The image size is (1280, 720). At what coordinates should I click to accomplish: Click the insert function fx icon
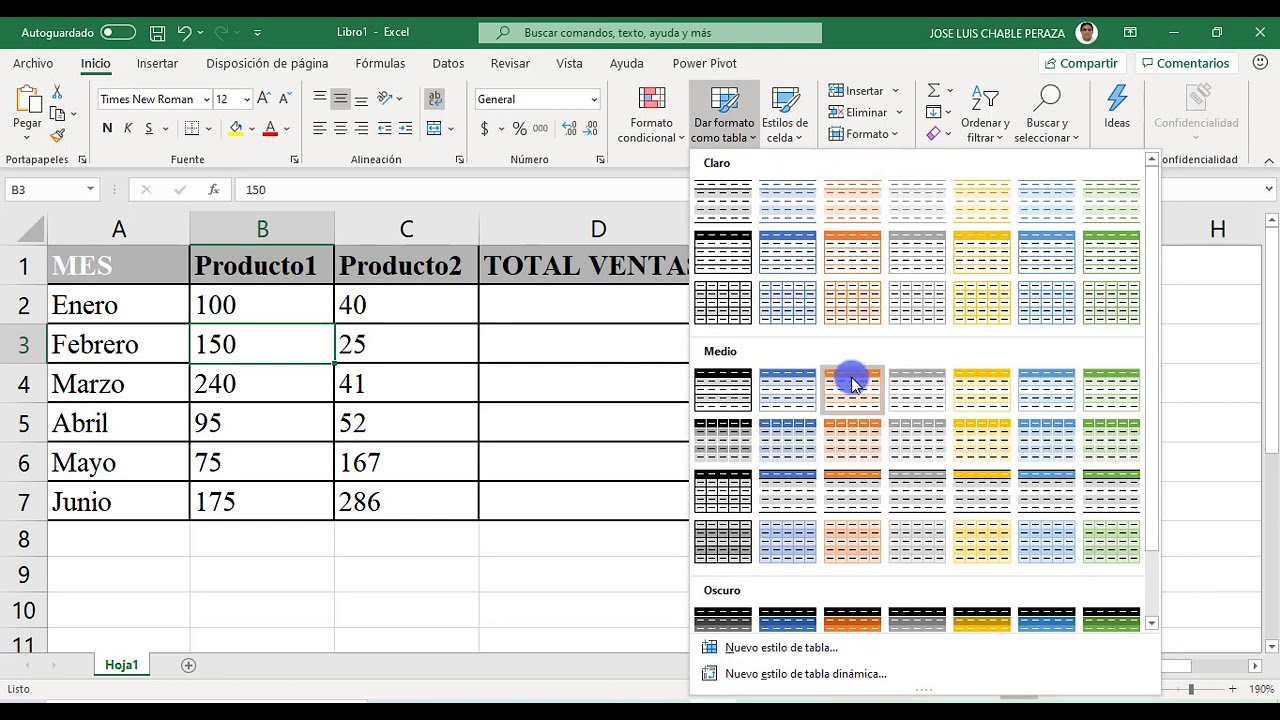pos(213,189)
